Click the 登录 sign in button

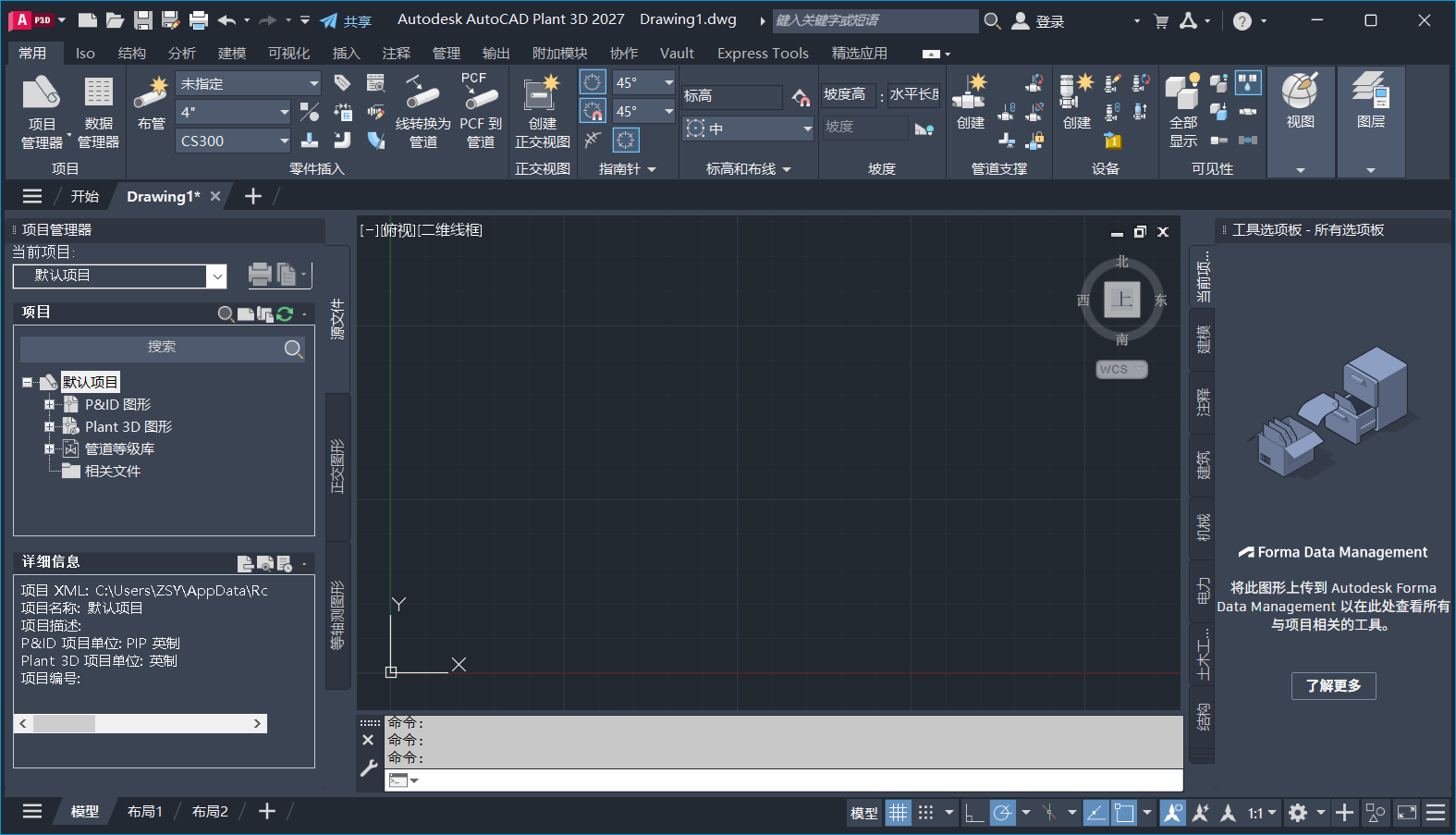1039,20
